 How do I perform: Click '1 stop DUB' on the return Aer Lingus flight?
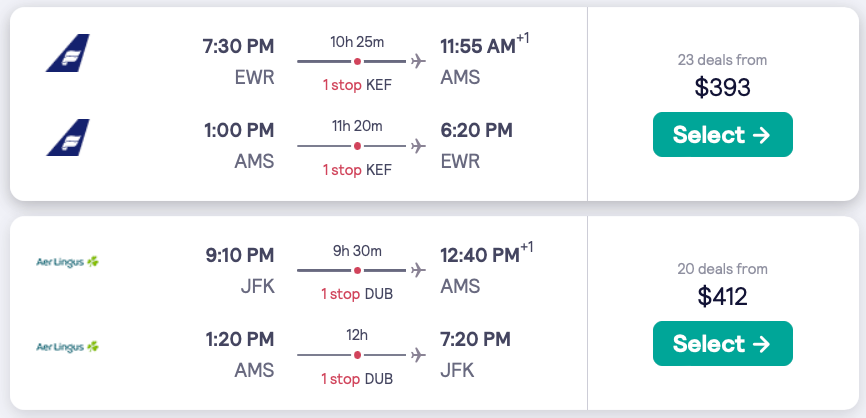[357, 378]
